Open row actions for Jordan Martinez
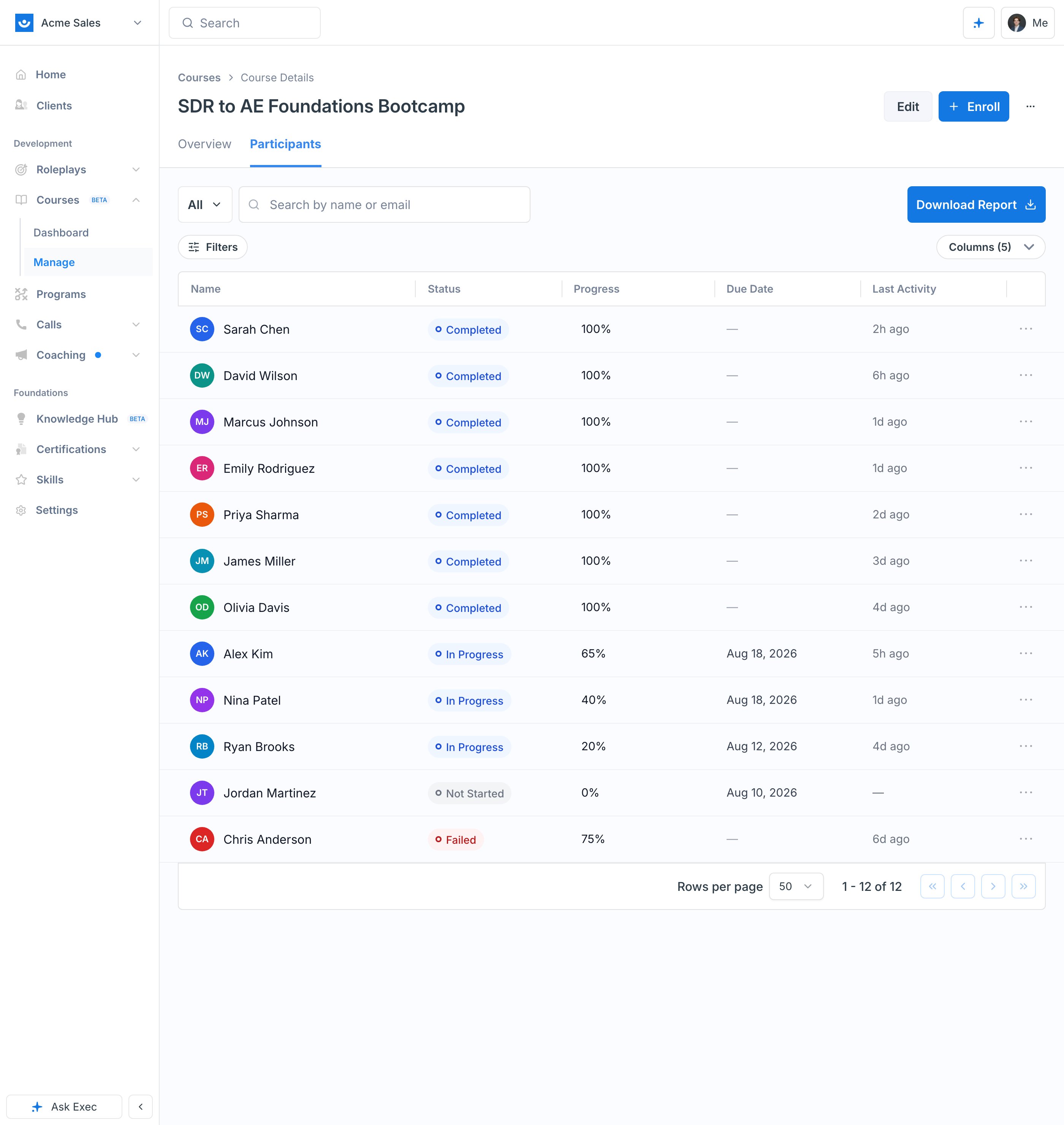Screen dimensions: 1064x1125 click(x=1026, y=792)
